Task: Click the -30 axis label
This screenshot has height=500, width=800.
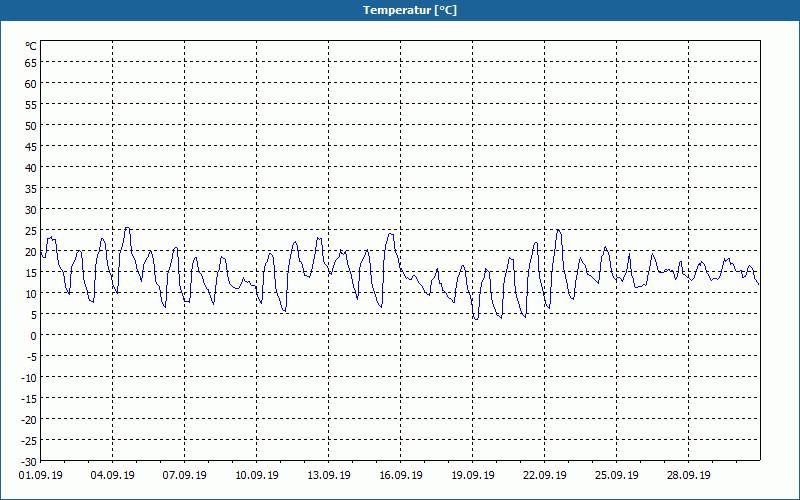Action: [29, 462]
